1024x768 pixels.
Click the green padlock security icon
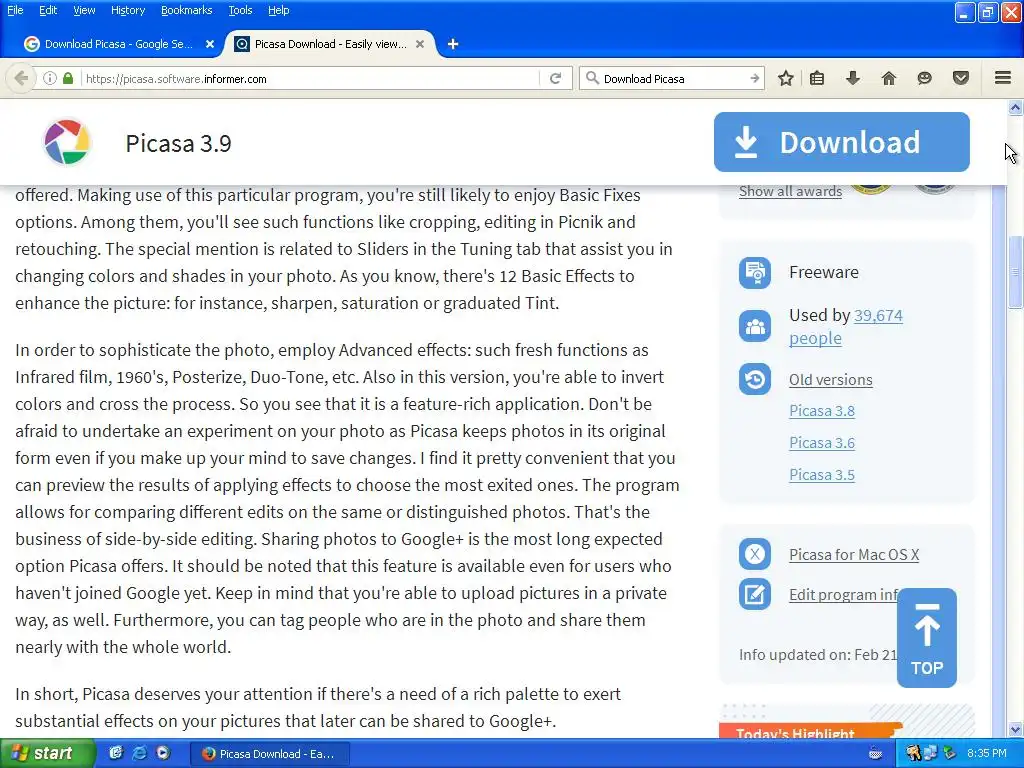tap(68, 78)
